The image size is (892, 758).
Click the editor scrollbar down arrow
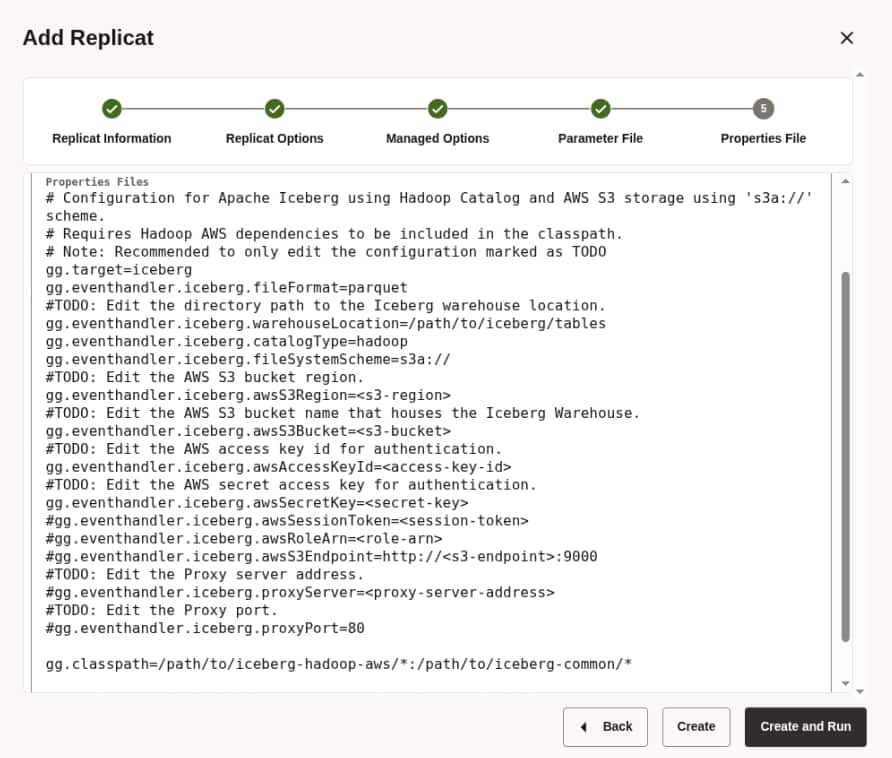845,683
